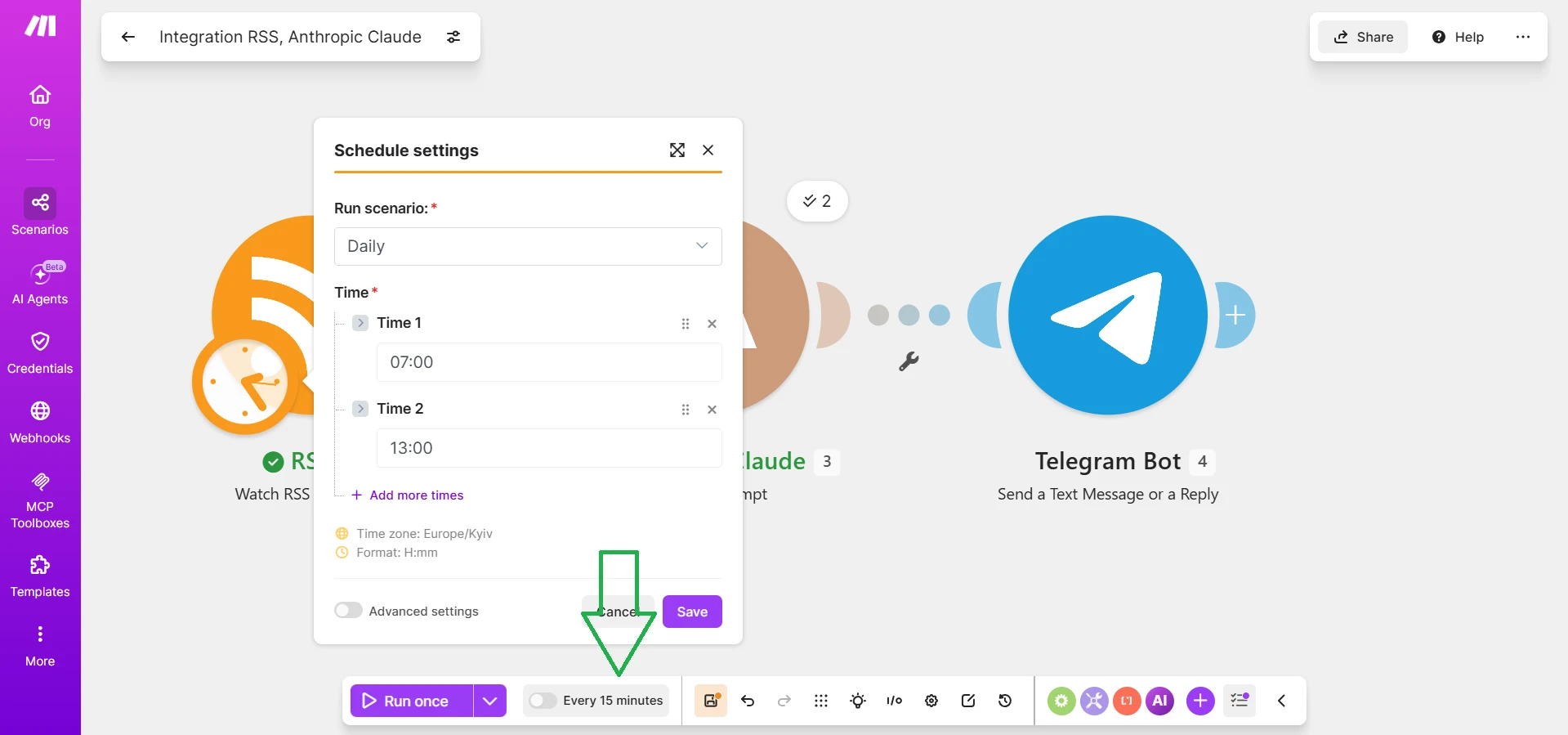Click the auto-align grid icon
The height and width of the screenshot is (735, 1568).
pos(821,701)
